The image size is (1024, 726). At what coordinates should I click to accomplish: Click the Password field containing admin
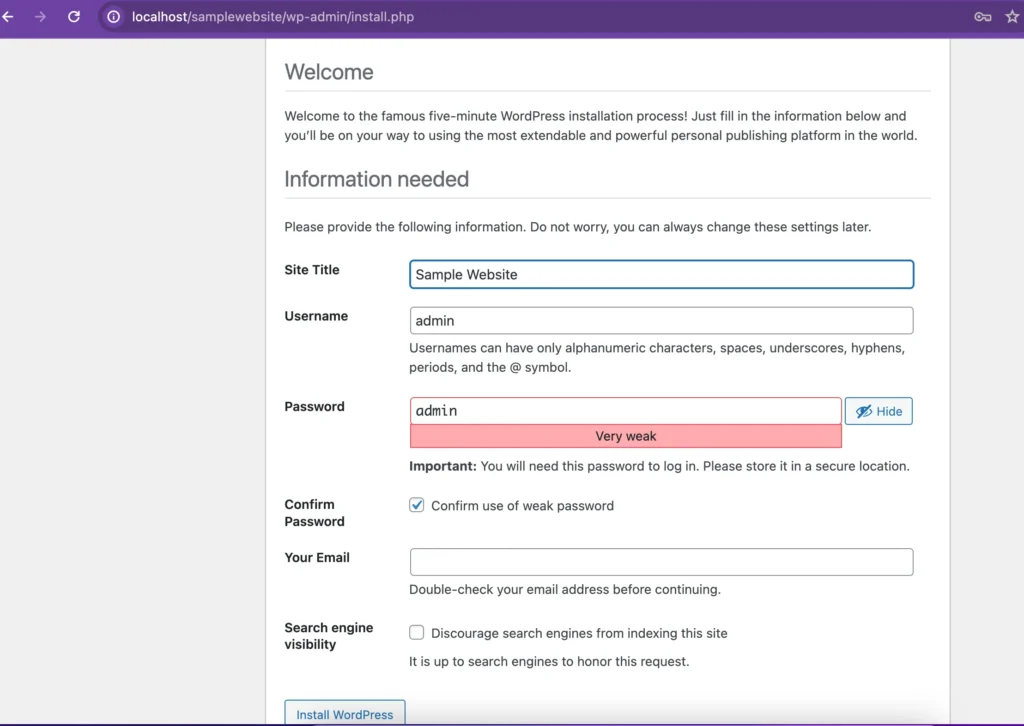click(x=626, y=411)
